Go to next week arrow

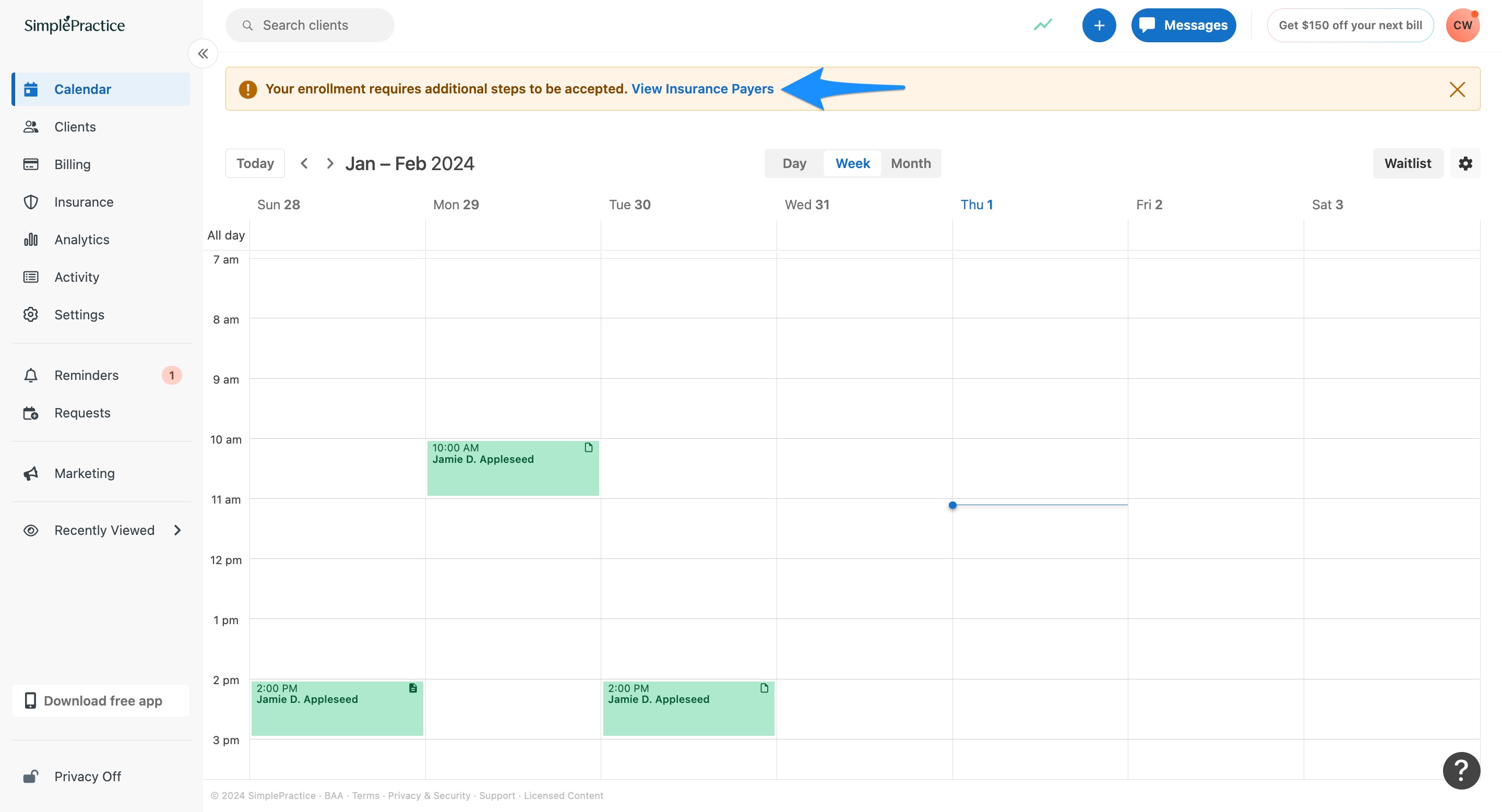coord(329,163)
